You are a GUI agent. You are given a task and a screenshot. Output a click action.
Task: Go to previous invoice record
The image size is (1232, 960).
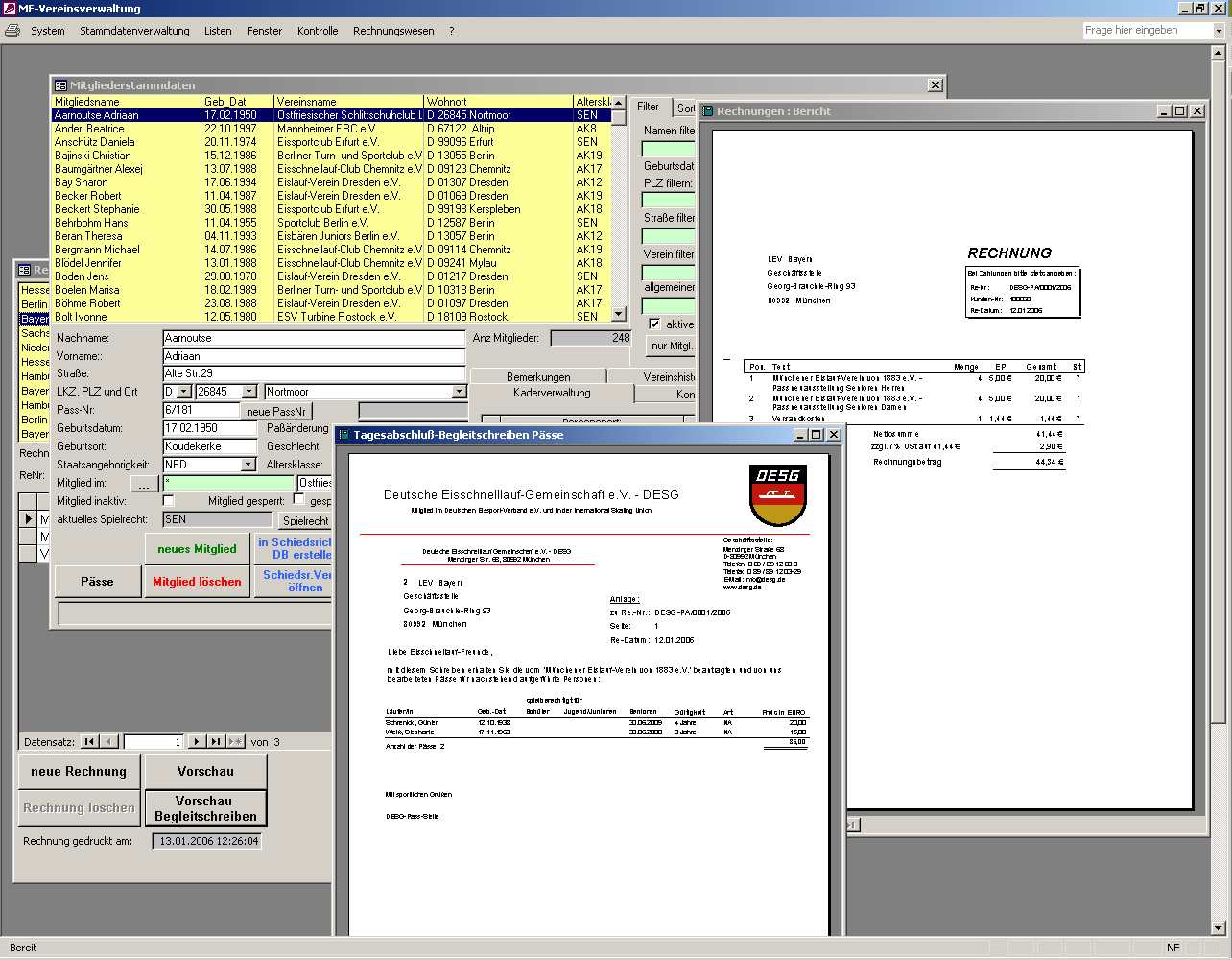(x=109, y=742)
